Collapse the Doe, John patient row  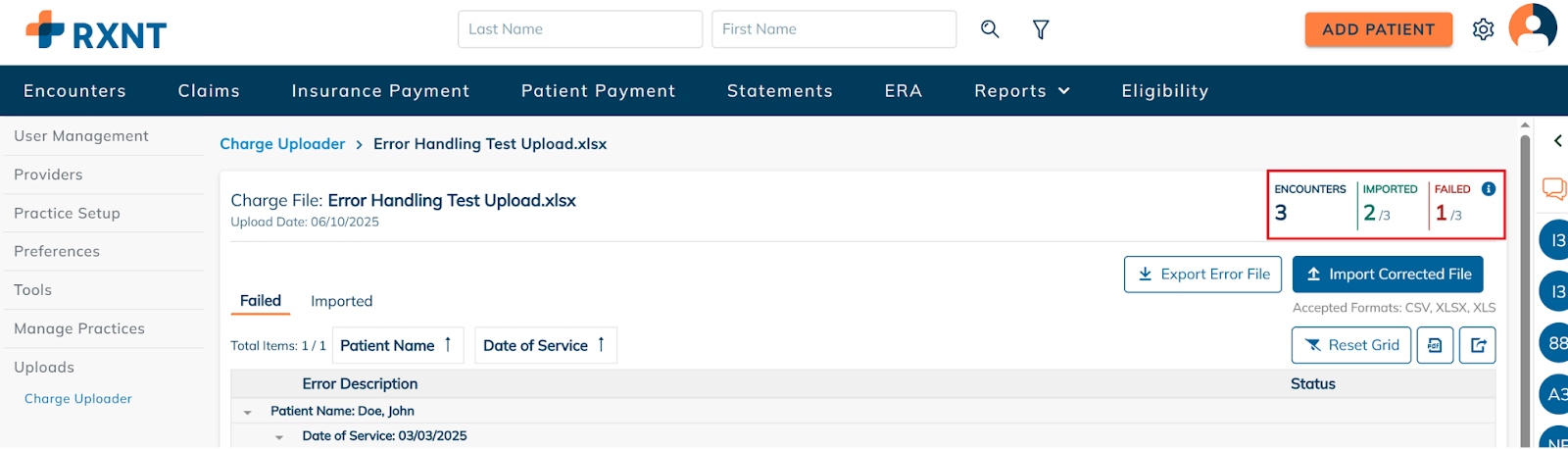248,412
